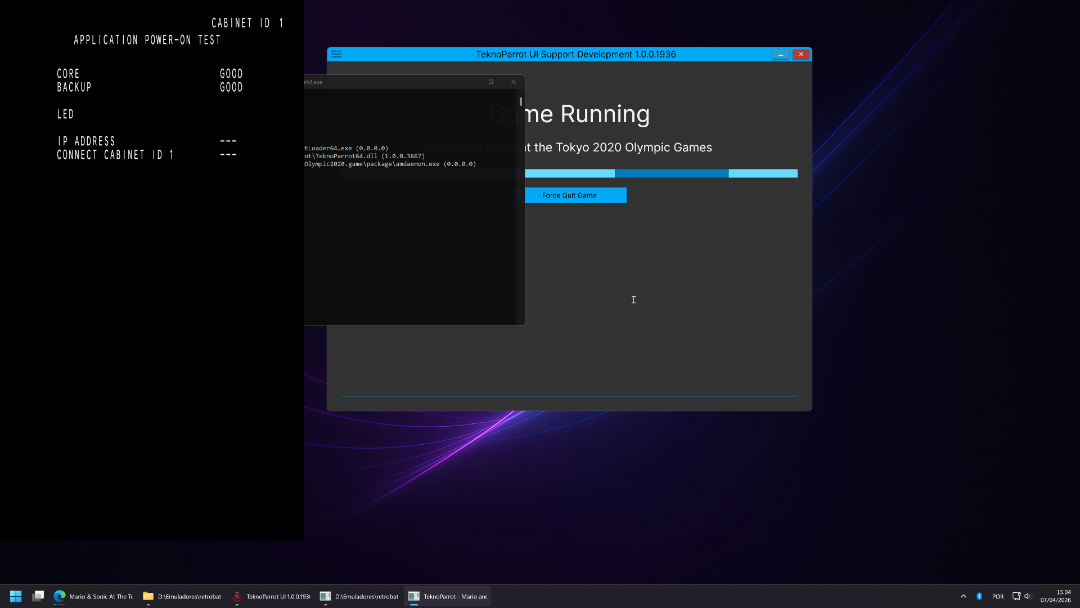Minimize the TeknoParrot UI window
The image size is (1080, 608).
coord(780,54)
